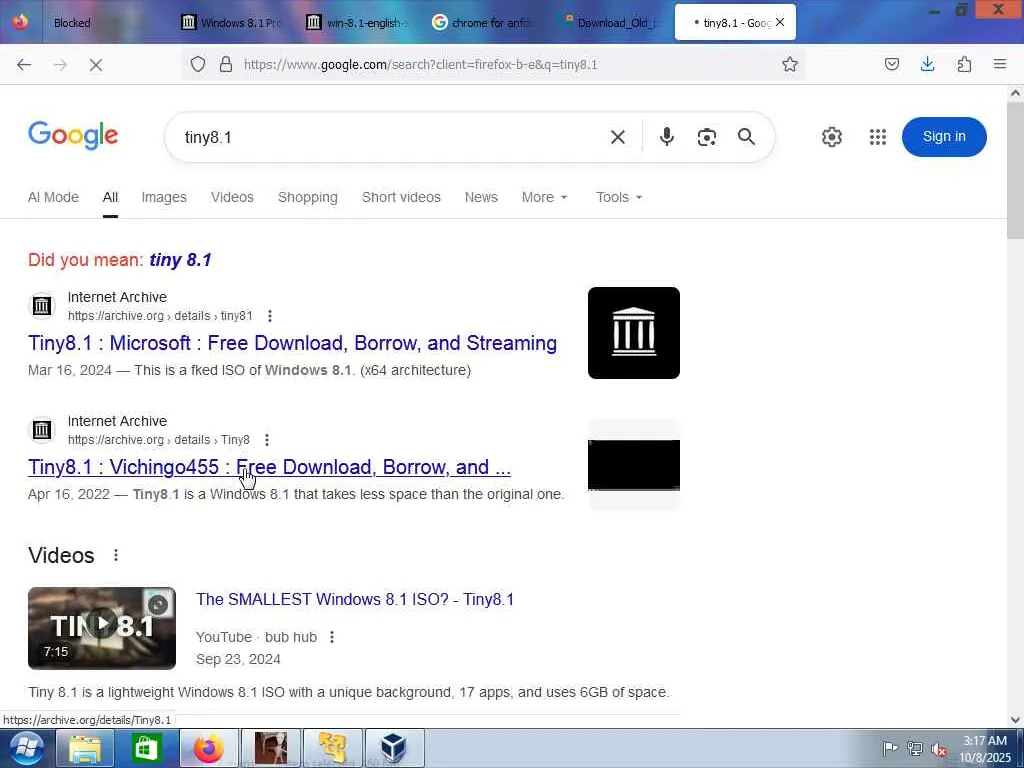This screenshot has width=1024, height=768.
Task: Open options dots for archive.org tiny81 result
Action: 270,316
